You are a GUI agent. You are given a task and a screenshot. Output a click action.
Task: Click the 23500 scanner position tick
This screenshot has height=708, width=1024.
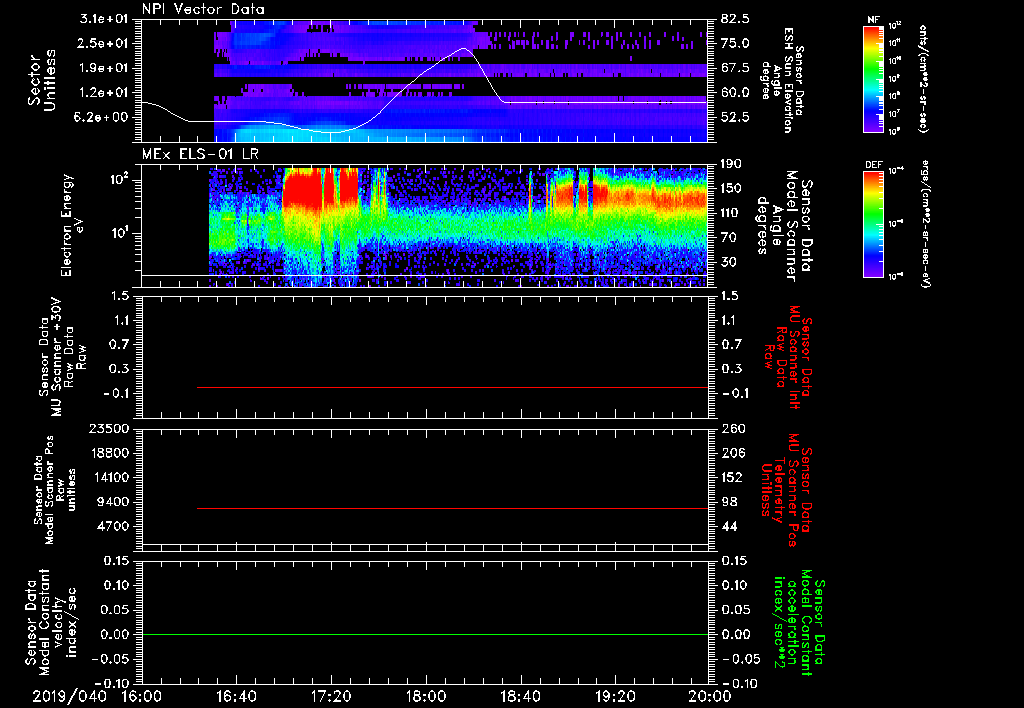[109, 429]
